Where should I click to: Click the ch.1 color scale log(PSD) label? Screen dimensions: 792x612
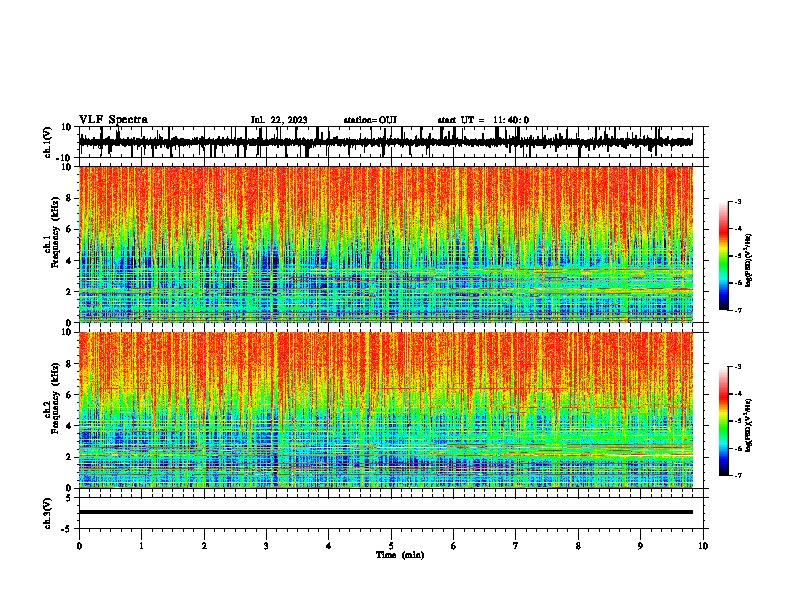(x=749, y=261)
